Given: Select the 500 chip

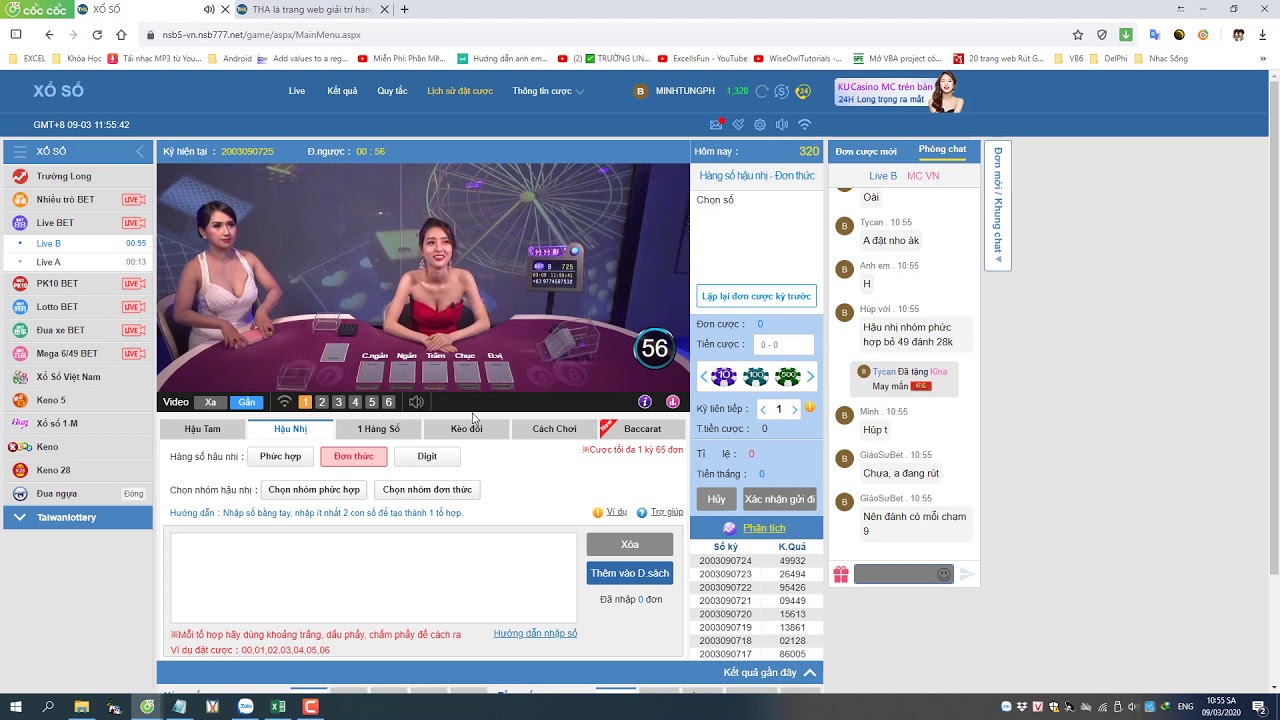Looking at the screenshot, I should click(x=788, y=377).
